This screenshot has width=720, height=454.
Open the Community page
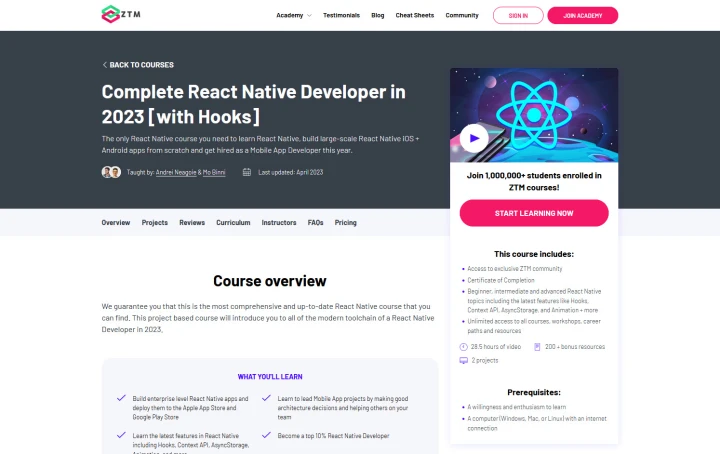coord(462,15)
